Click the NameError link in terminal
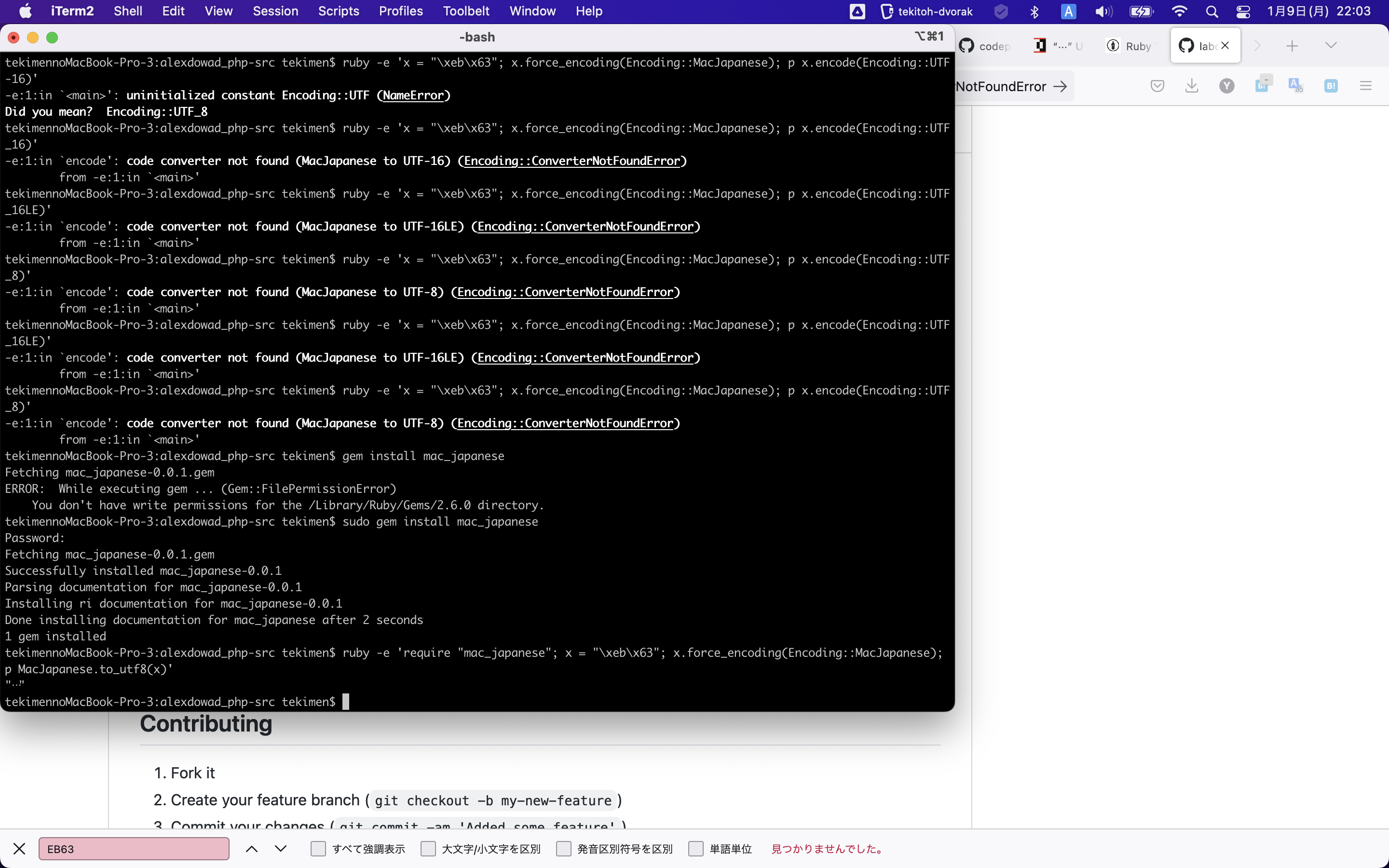 click(x=413, y=95)
